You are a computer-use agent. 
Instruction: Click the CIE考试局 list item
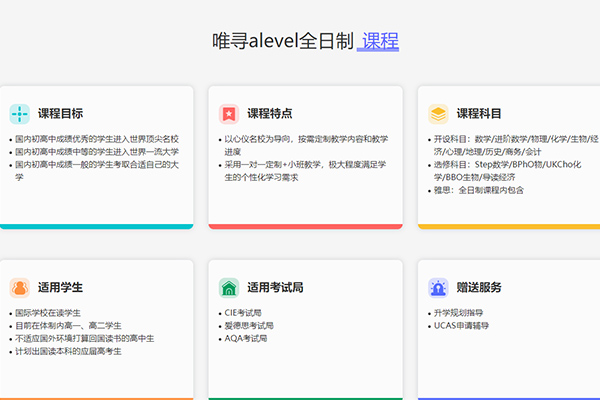point(243,313)
